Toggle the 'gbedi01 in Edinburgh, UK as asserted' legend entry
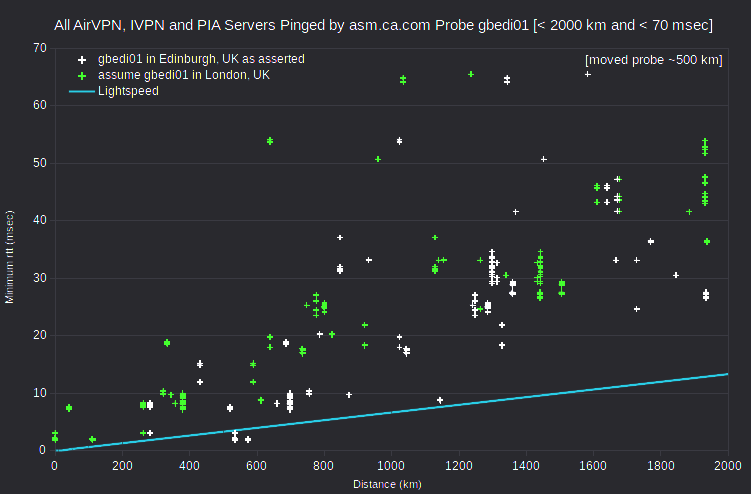 (x=201, y=59)
